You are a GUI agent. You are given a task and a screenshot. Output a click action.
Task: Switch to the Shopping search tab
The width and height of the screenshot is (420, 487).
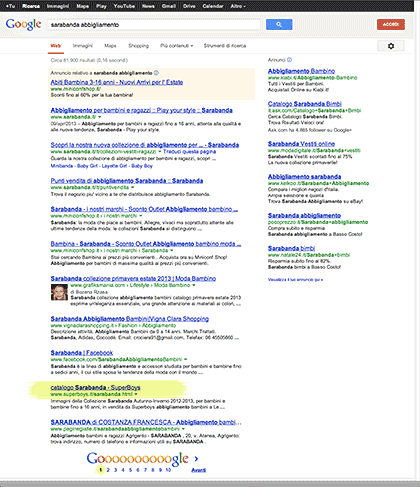138,46
